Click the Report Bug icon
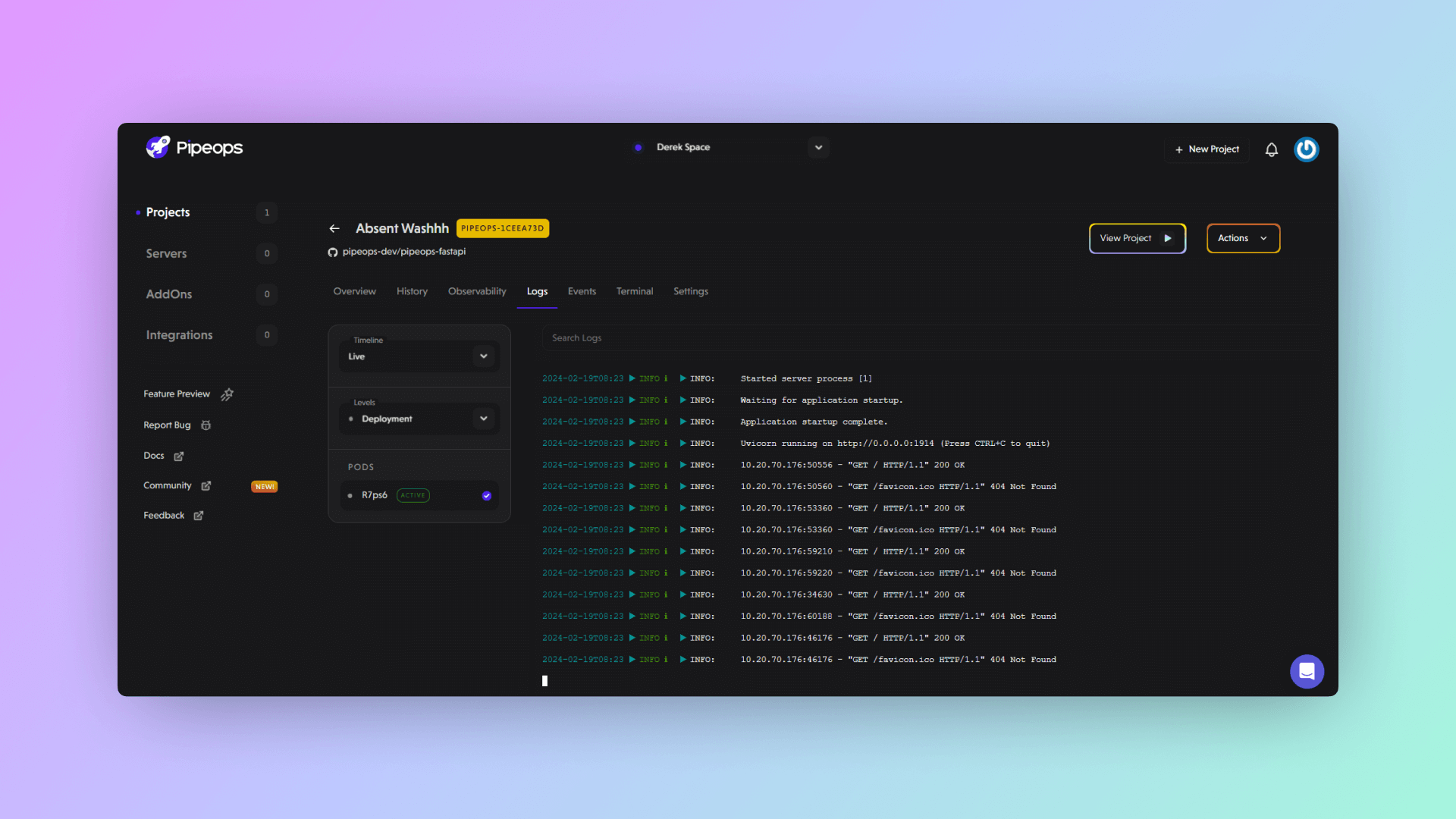This screenshot has height=819, width=1456. click(206, 425)
